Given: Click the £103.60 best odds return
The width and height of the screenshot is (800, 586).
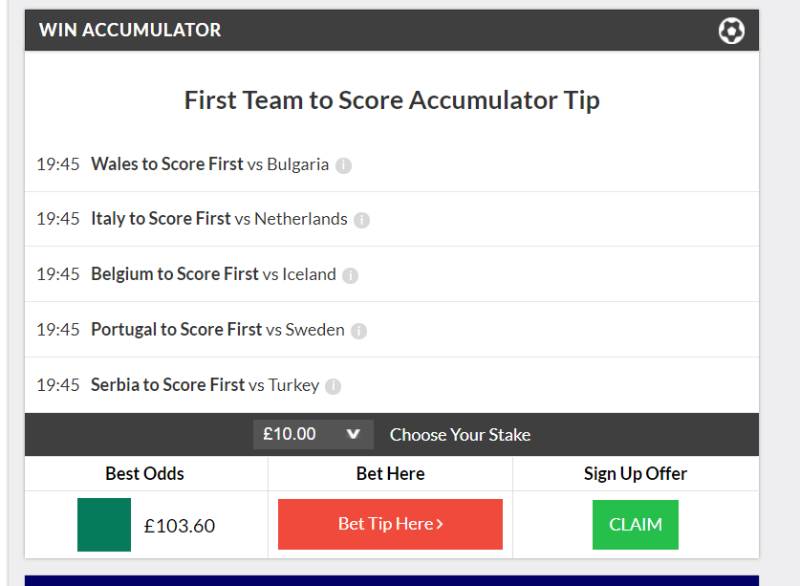Looking at the screenshot, I should click(180, 525).
